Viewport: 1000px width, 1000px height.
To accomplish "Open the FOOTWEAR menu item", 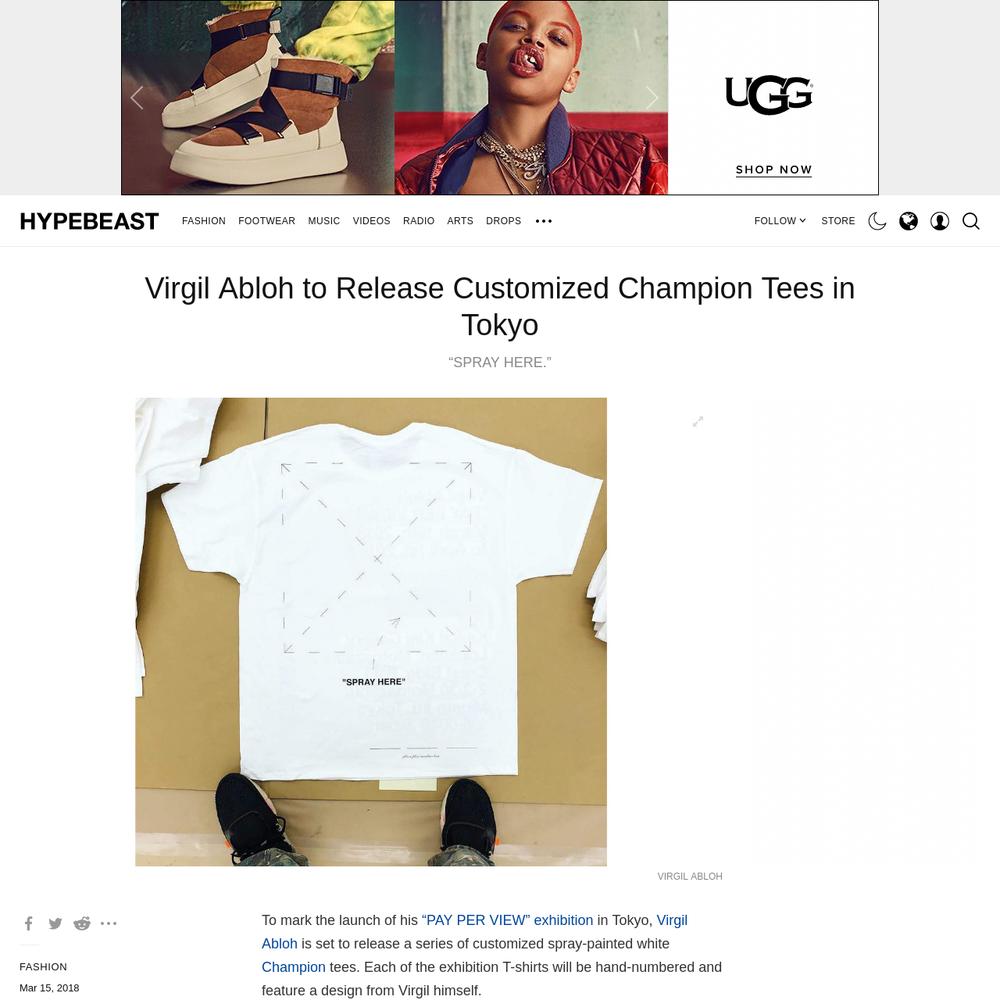I will 267,221.
